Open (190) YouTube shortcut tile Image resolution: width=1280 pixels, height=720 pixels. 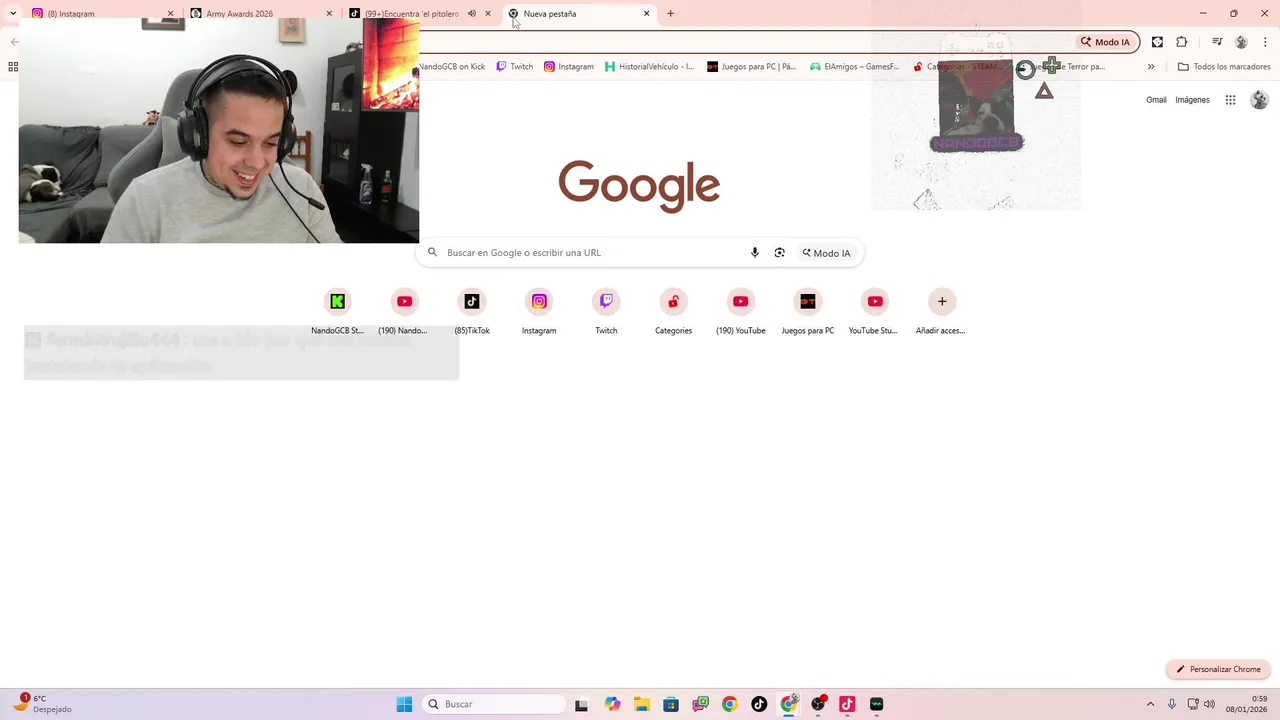(740, 311)
